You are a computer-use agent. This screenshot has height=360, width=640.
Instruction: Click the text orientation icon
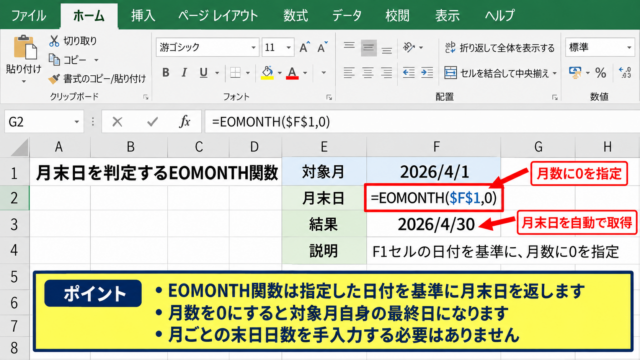coord(409,47)
